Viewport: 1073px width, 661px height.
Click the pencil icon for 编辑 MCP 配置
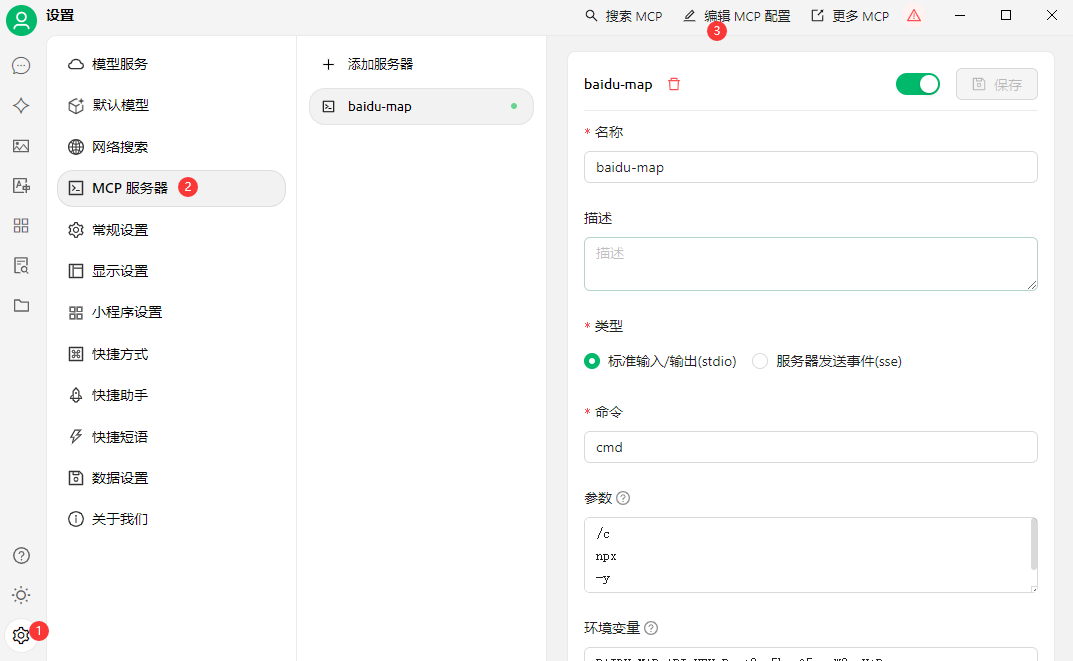(690, 15)
